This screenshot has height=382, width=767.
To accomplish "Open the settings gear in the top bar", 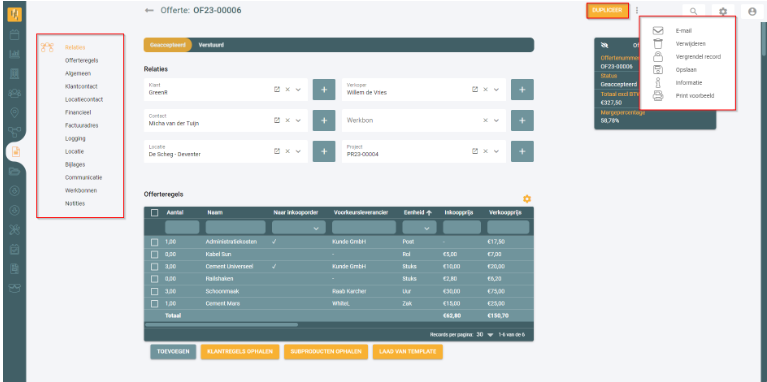I will click(723, 11).
